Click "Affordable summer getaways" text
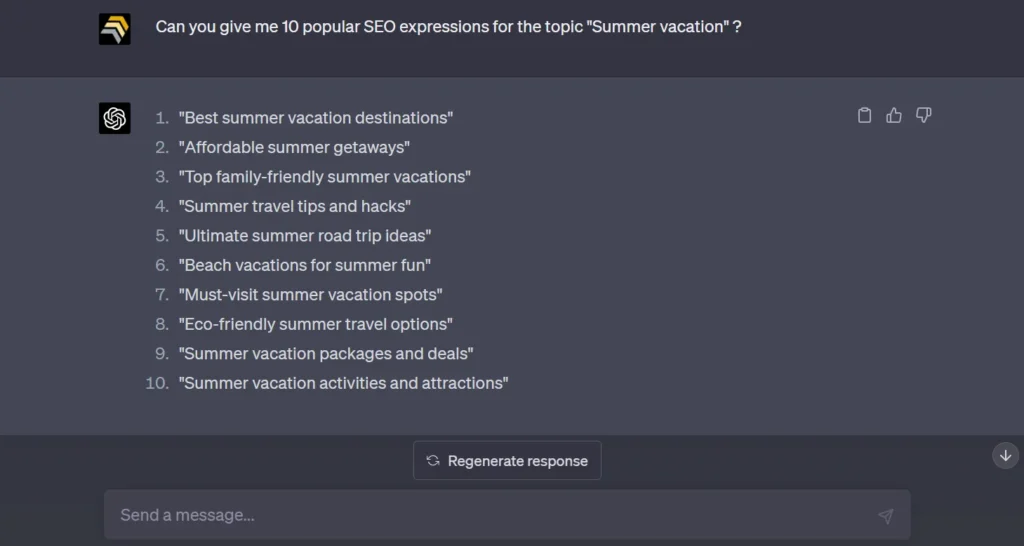1024x546 pixels. 295,147
